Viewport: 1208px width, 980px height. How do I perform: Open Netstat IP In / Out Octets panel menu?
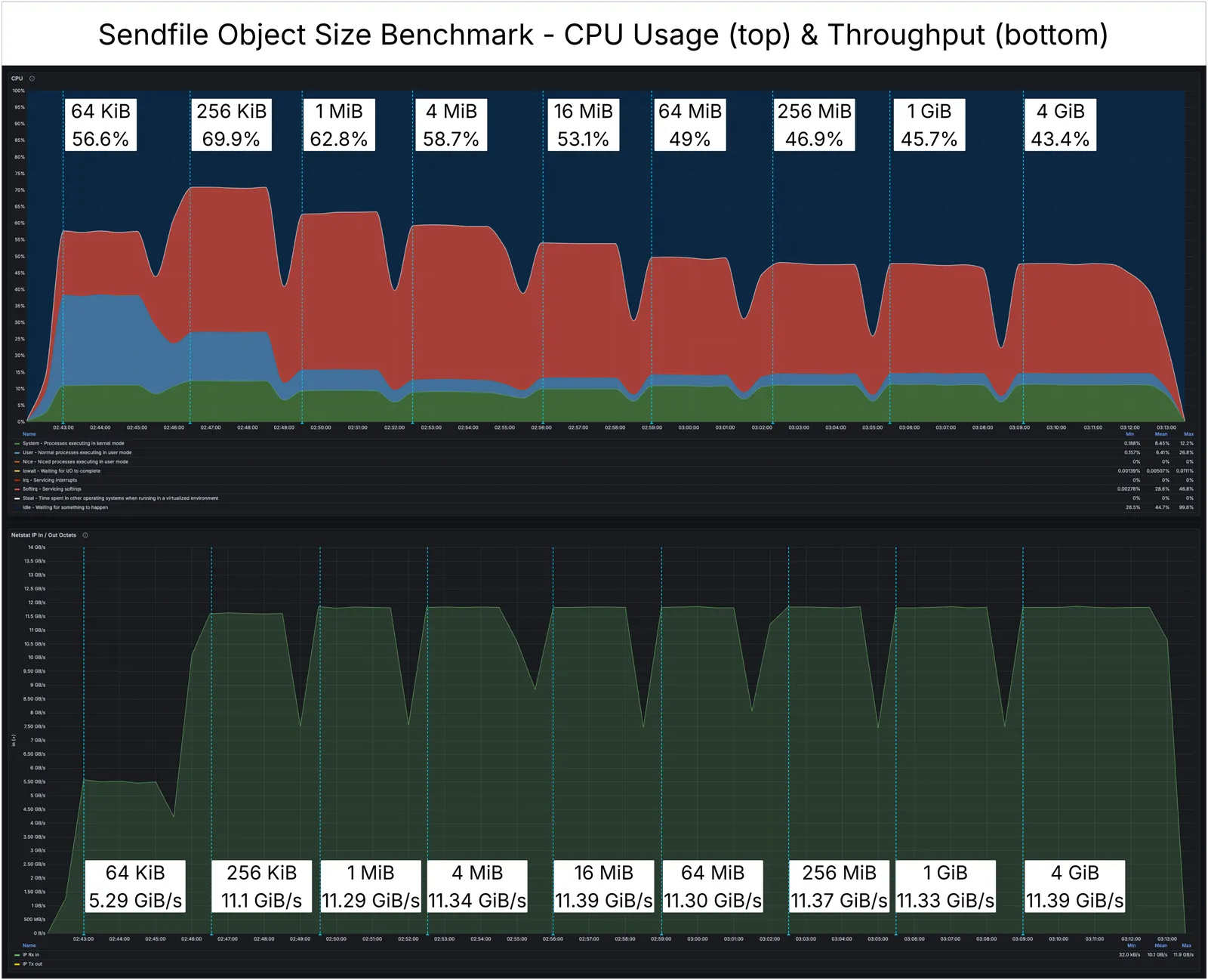click(44, 535)
